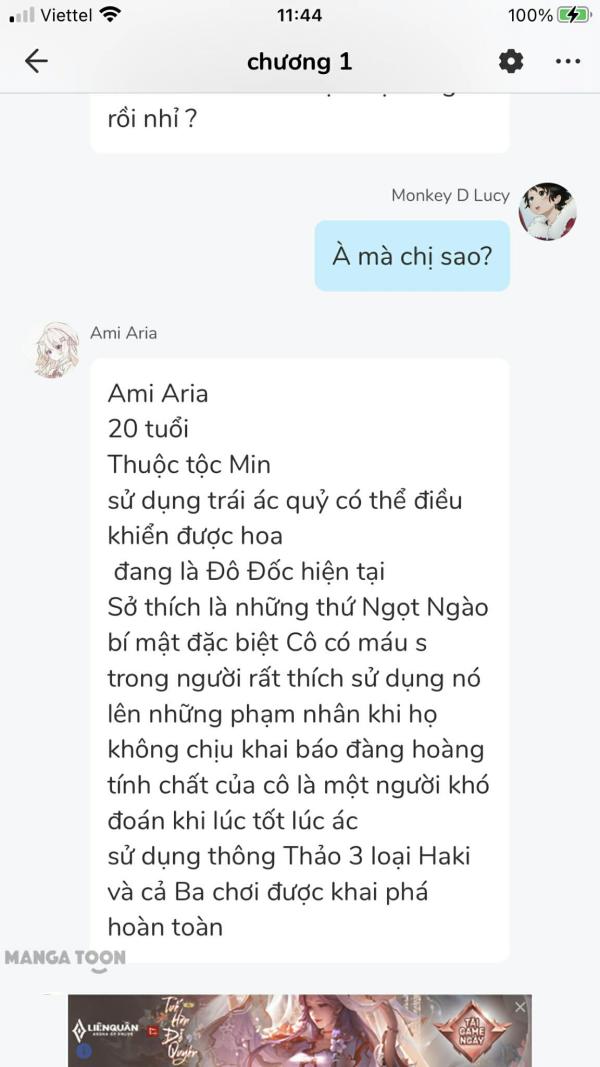The width and height of the screenshot is (600, 1067).
Task: Tap the MangaToon watermark logo
Action: pyautogui.click(x=65, y=958)
